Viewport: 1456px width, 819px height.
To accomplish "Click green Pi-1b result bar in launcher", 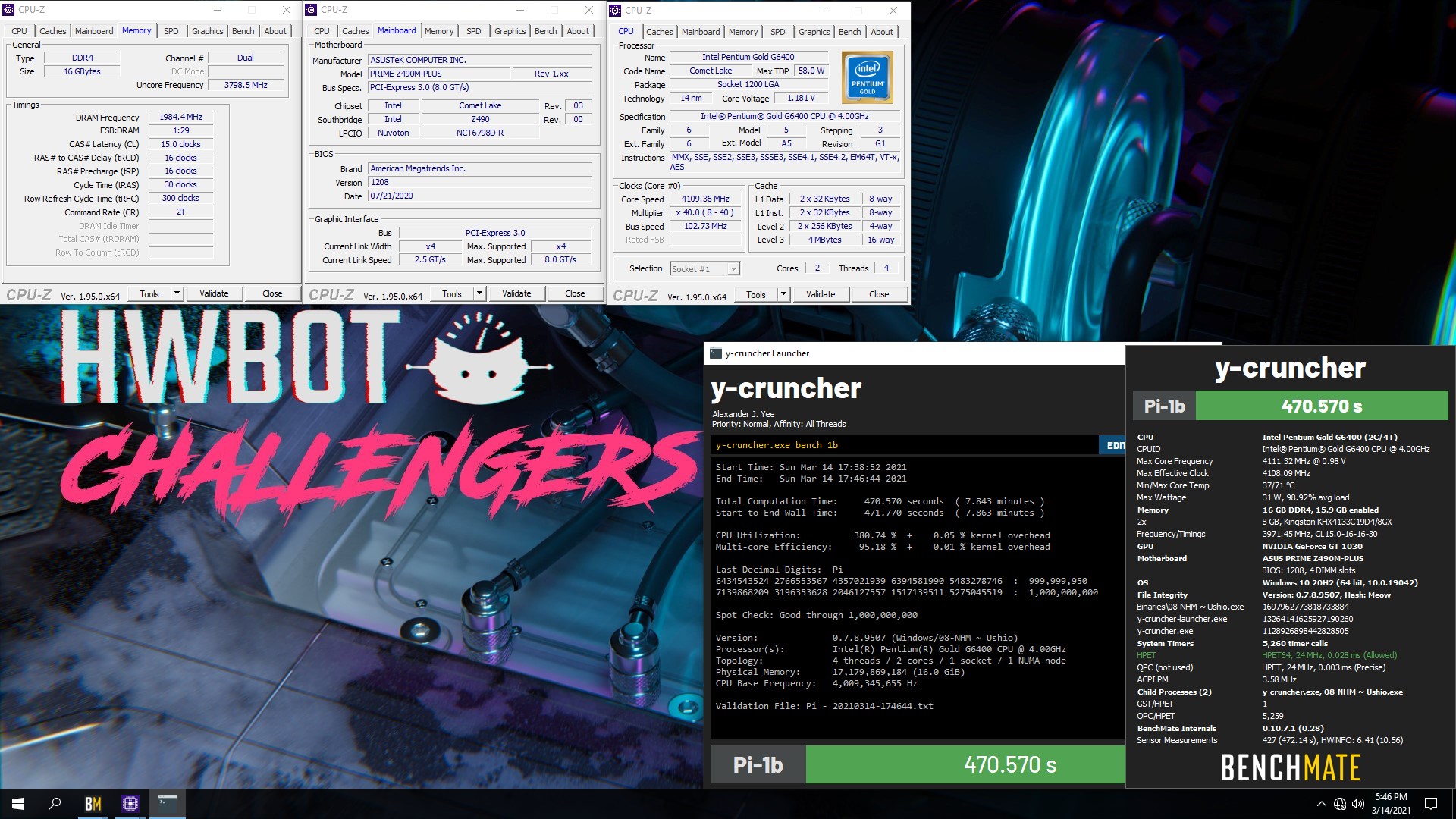I will (x=965, y=764).
